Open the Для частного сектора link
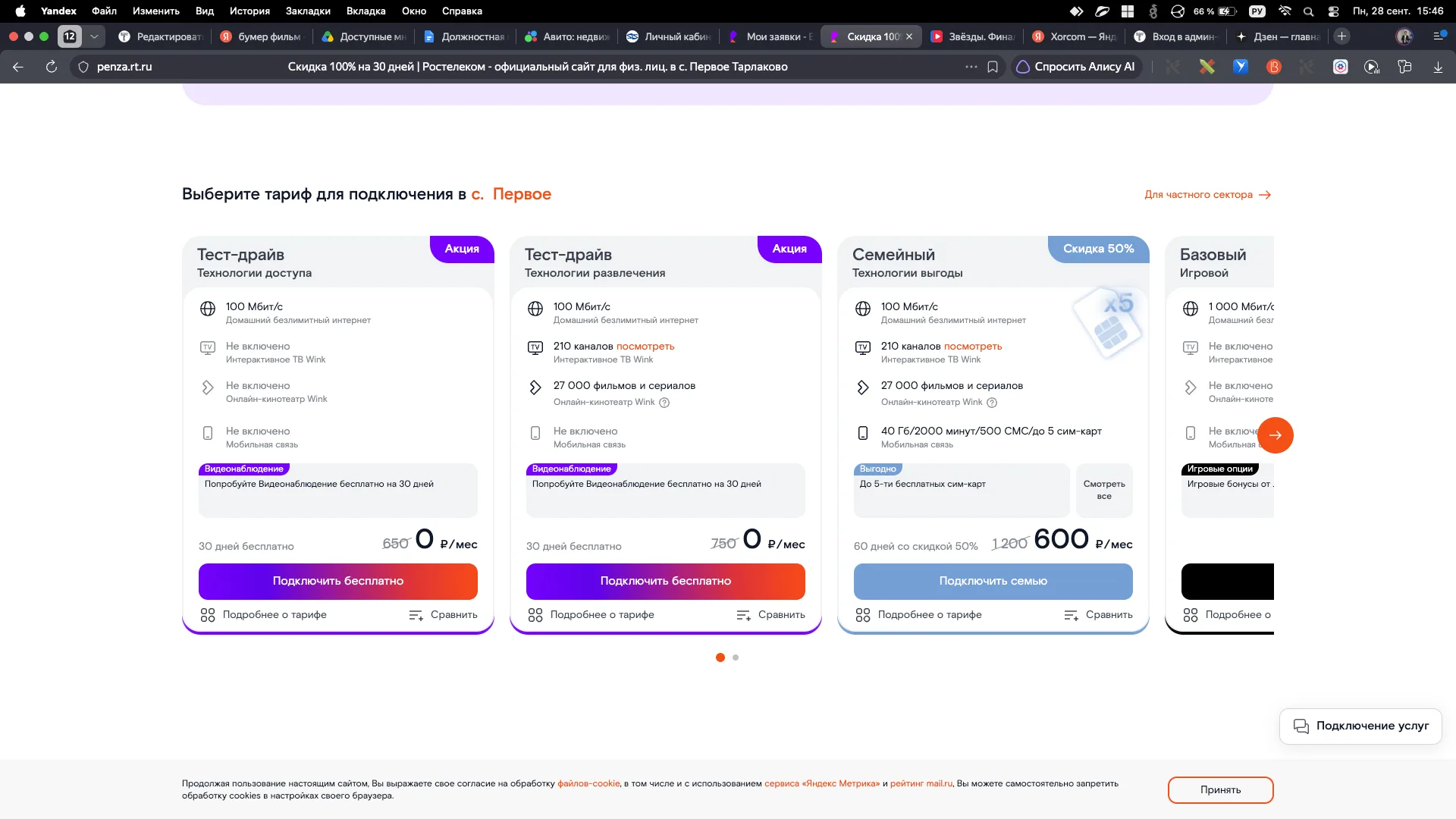The height and width of the screenshot is (819, 1456). pos(1207,195)
